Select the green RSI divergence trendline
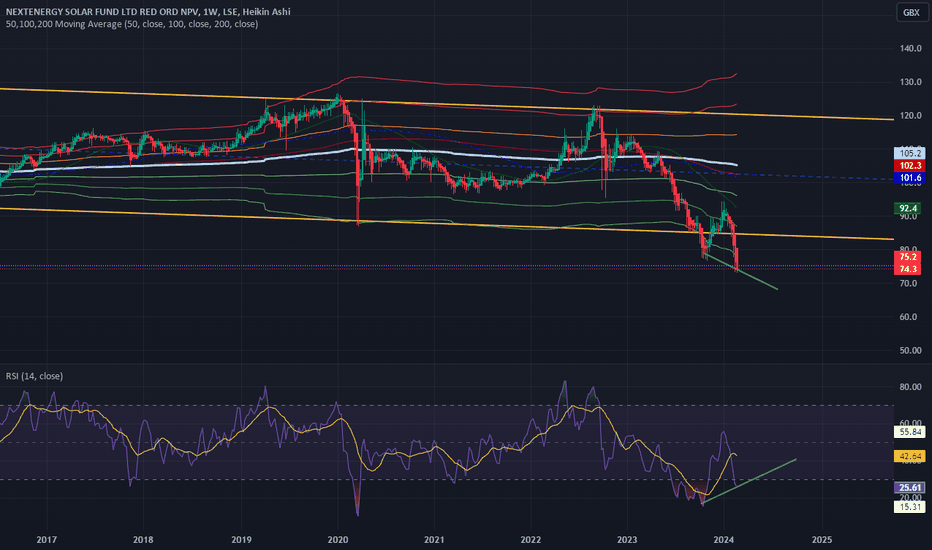The height and width of the screenshot is (550, 932). [x=750, y=481]
